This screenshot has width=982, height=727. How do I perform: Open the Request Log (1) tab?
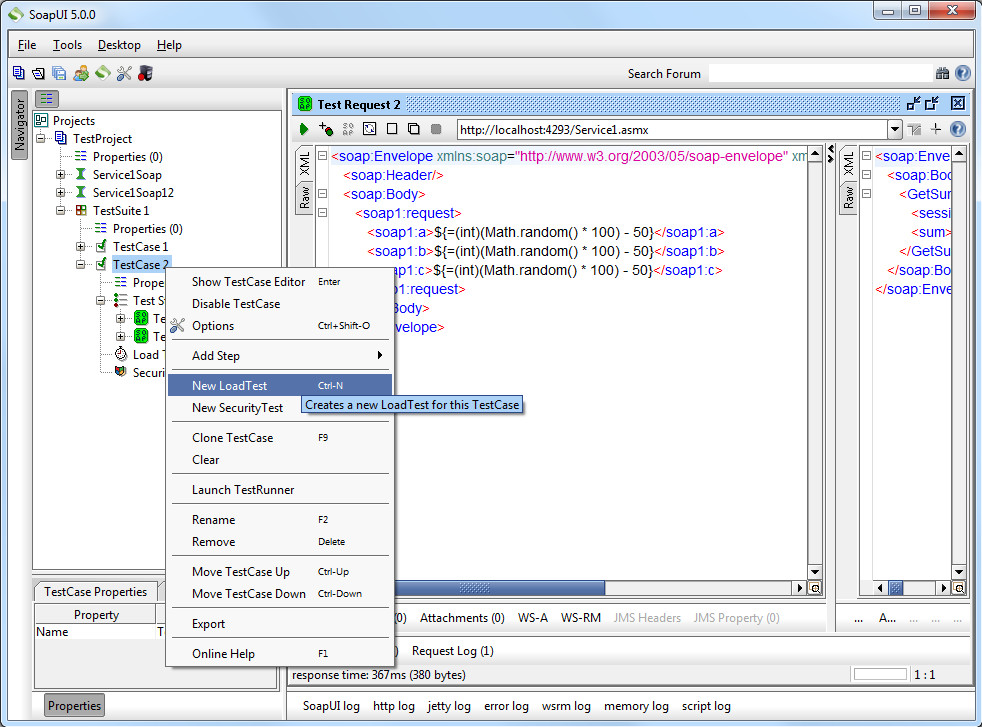point(453,651)
